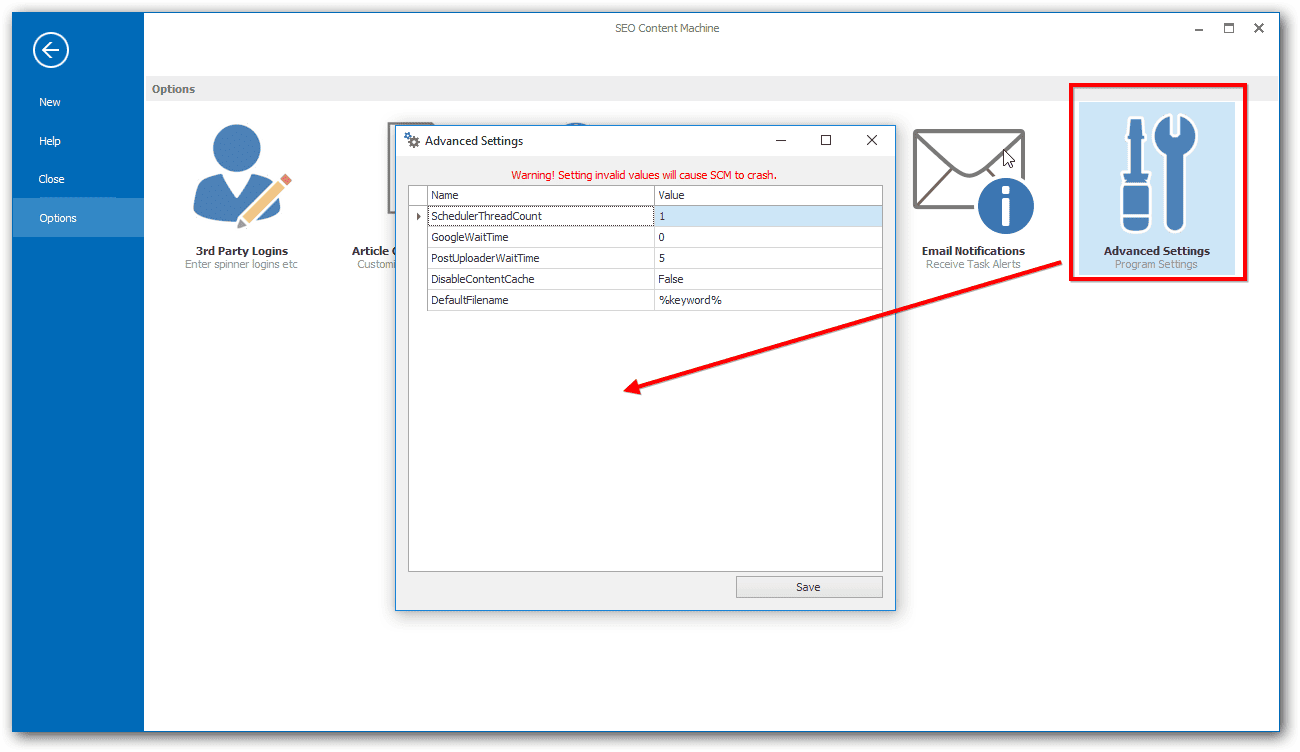
Task: Click the gear icon in the Advanced Settings title bar
Action: (412, 141)
